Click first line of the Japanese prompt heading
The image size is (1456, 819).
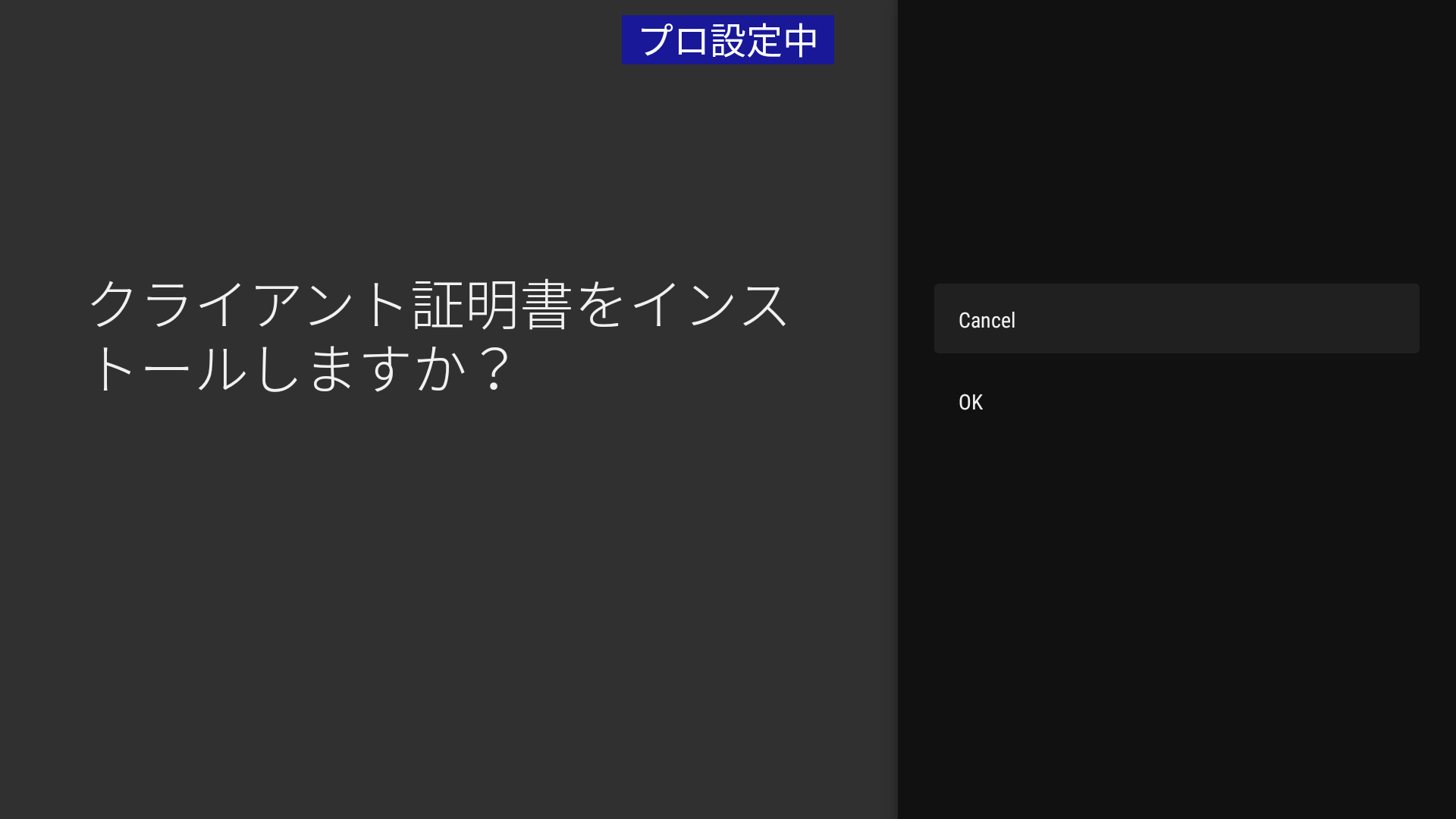pos(440,304)
